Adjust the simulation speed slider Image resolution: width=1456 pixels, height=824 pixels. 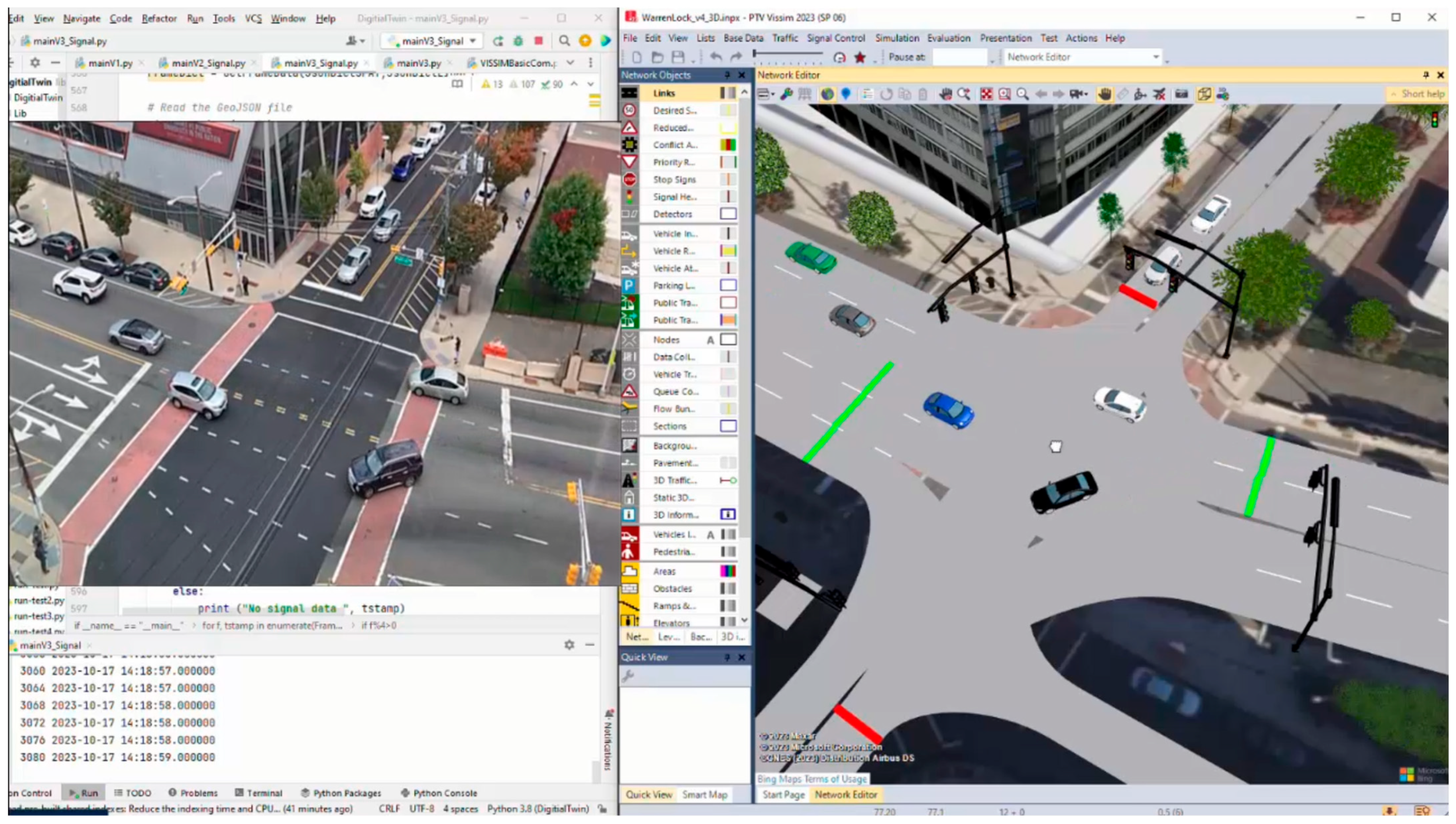(788, 54)
